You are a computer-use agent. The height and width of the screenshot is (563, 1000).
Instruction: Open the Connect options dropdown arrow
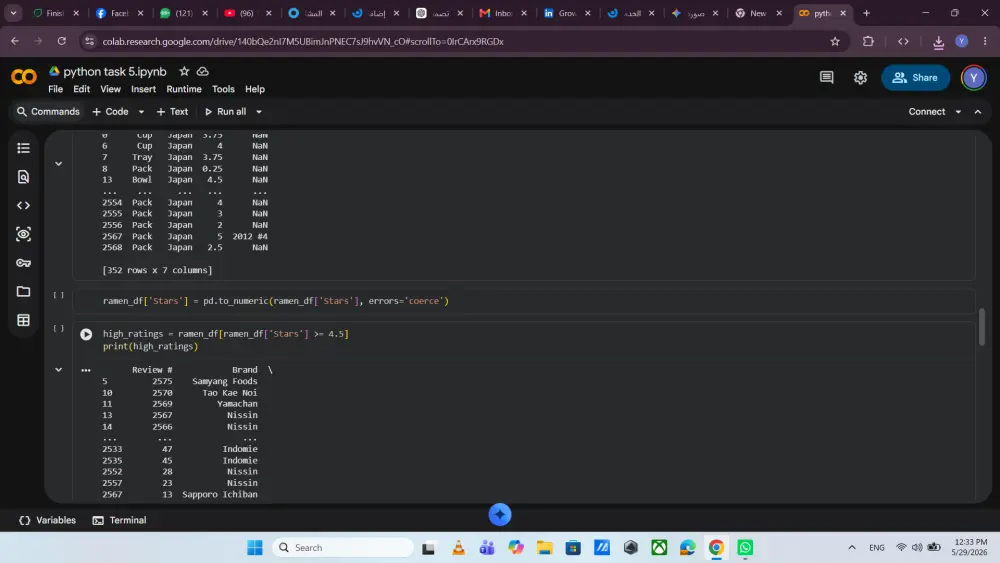958,112
